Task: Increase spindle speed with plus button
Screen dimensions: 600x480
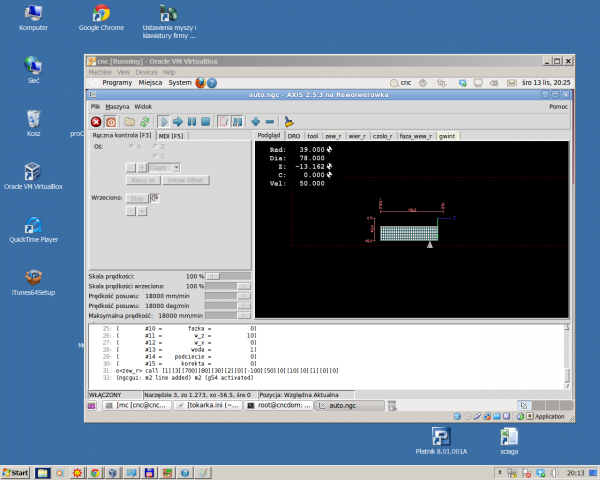Action: (x=142, y=211)
